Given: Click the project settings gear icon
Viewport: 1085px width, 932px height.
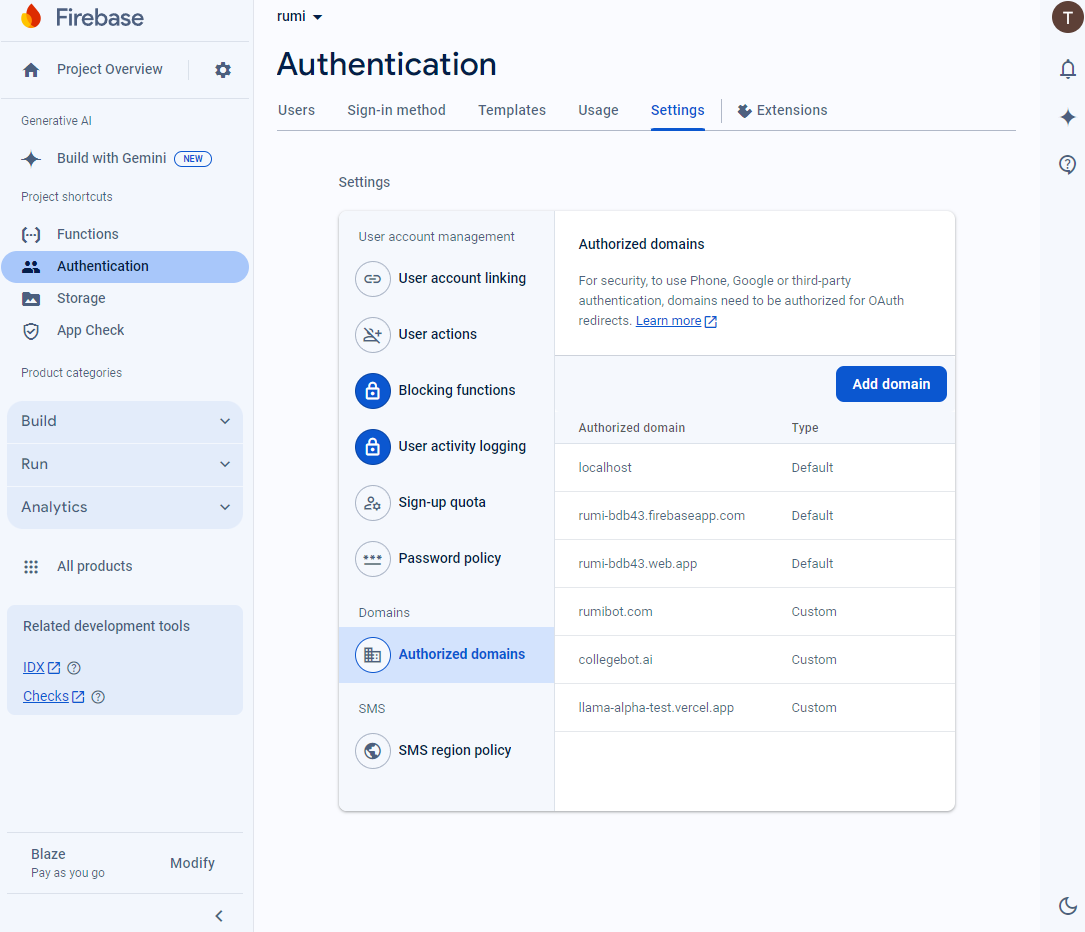Looking at the screenshot, I should pos(223,70).
